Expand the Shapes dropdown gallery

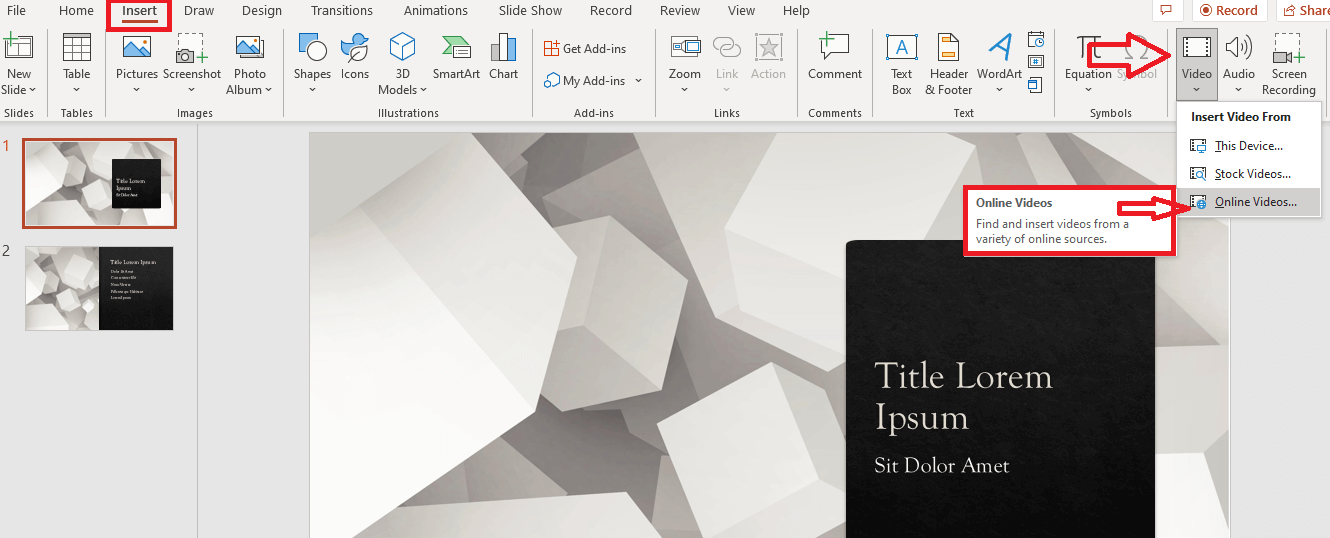click(312, 90)
